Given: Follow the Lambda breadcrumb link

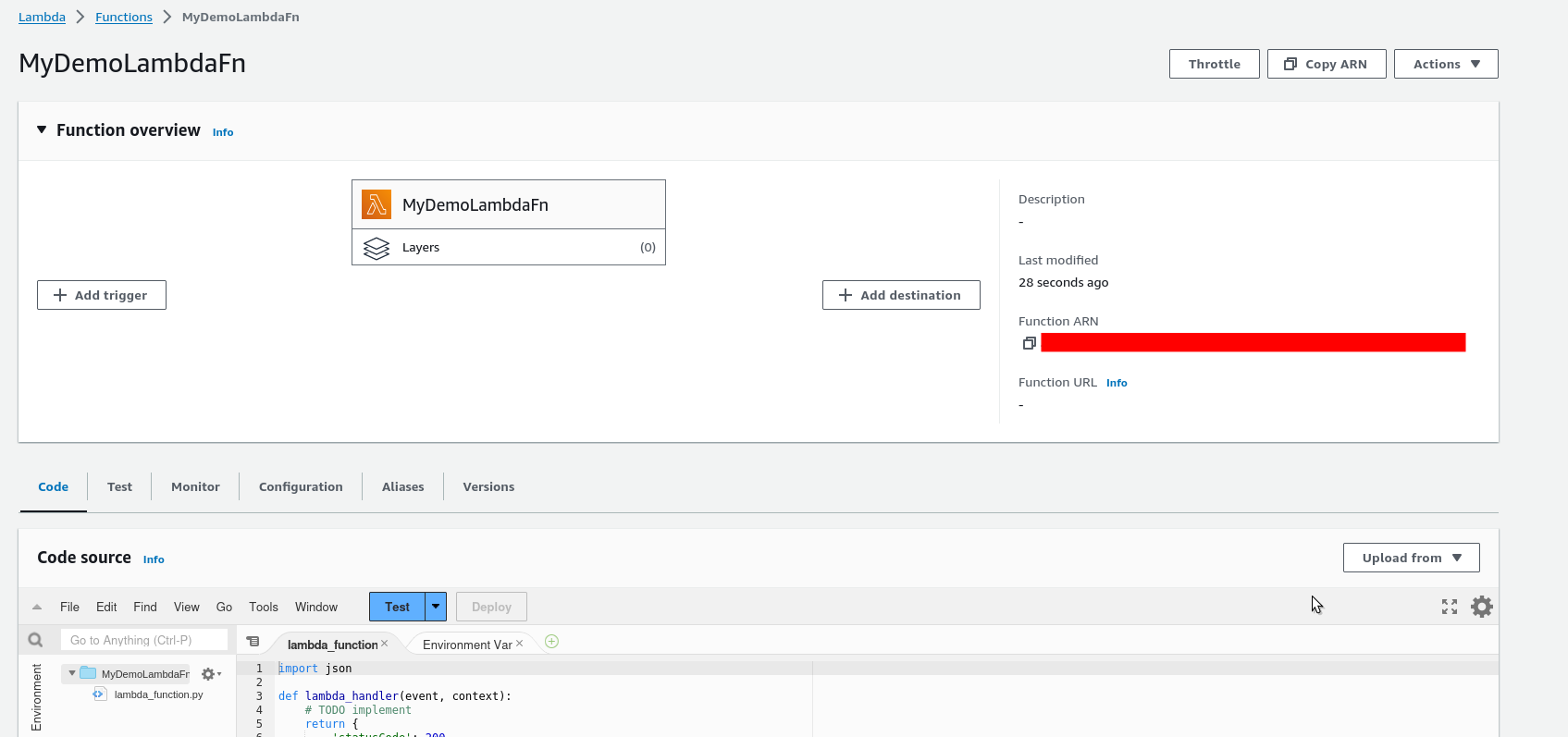Looking at the screenshot, I should [x=42, y=17].
